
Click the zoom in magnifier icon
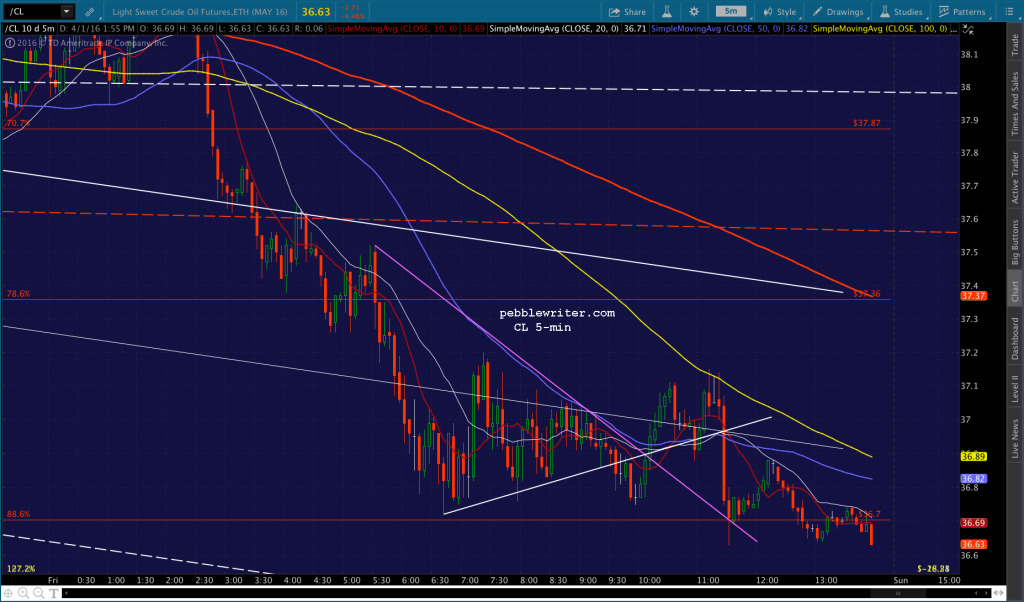[24, 593]
